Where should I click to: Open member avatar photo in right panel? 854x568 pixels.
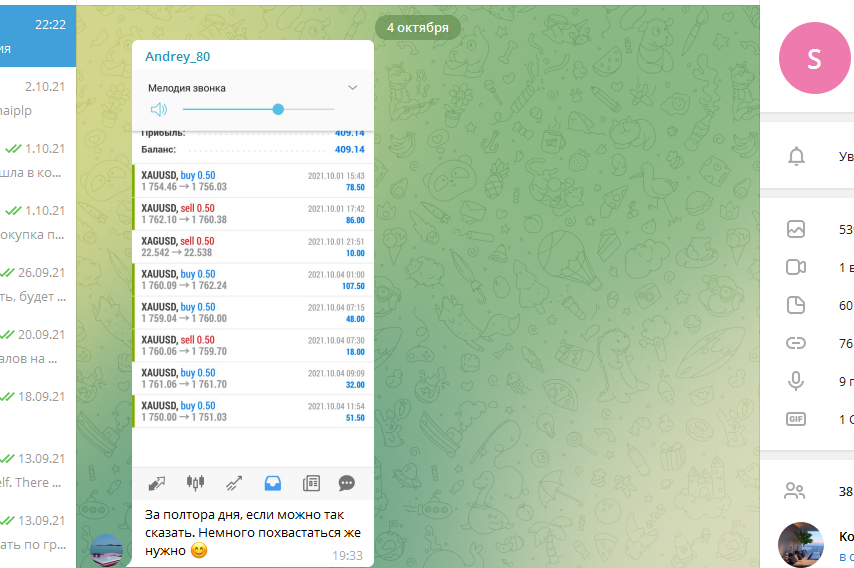[801, 545]
